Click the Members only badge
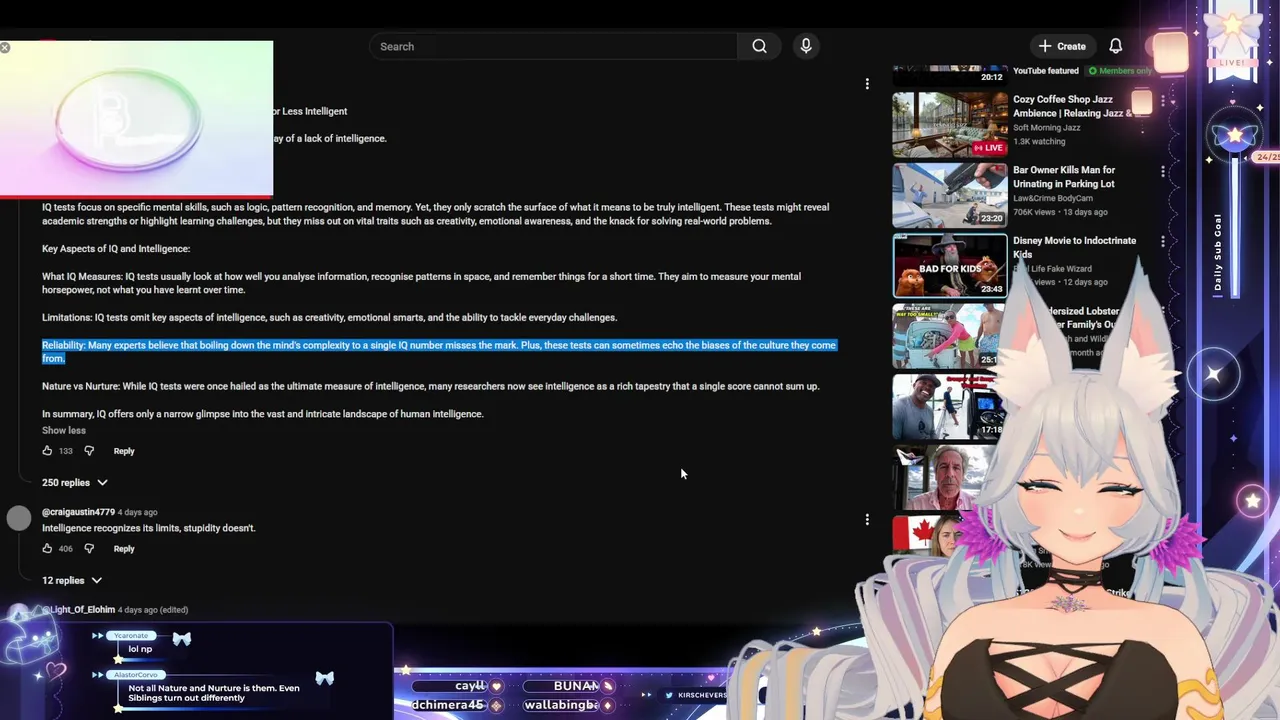 tap(1120, 71)
